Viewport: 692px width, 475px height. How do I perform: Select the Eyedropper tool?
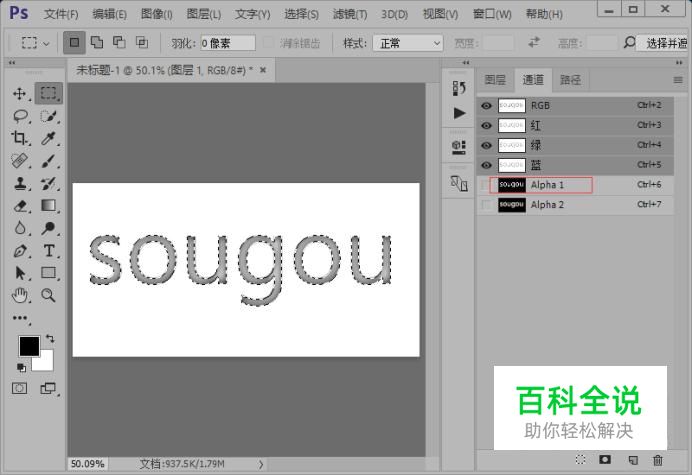tap(49, 138)
